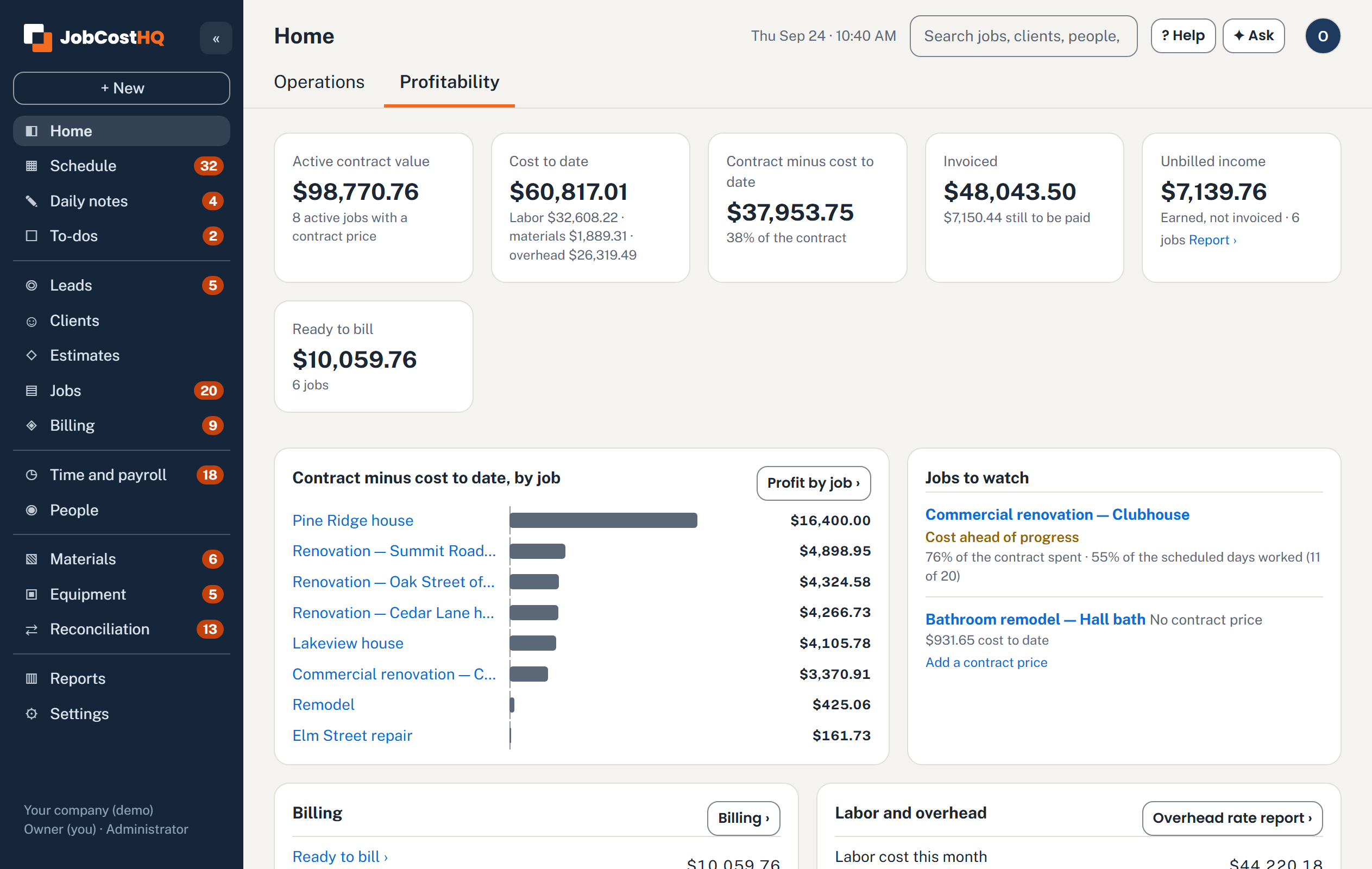Screen dimensions: 1372x869
Task: Switch to the Operations tab
Action: pyautogui.click(x=319, y=81)
